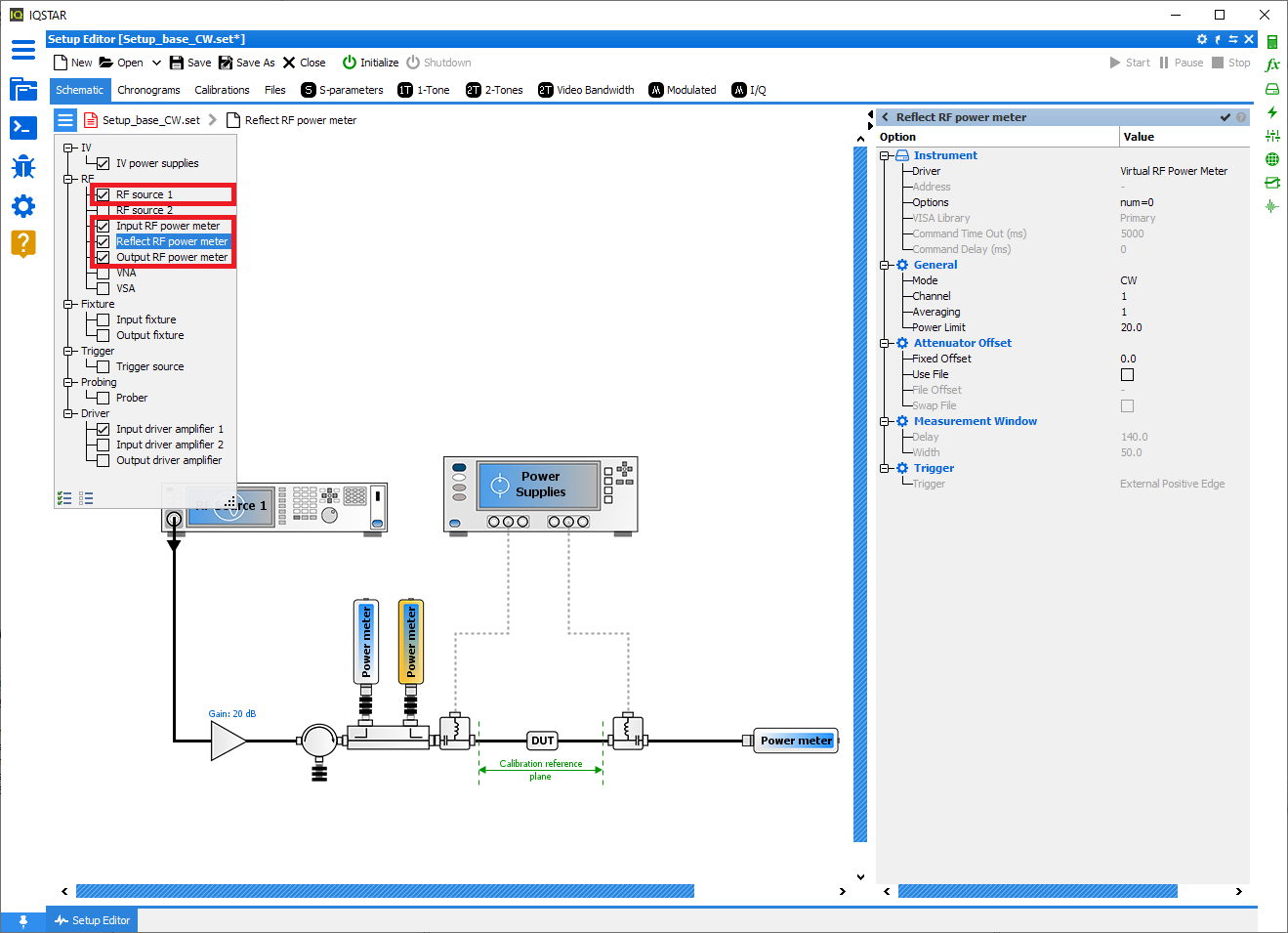Enable the VNA checkbox

pyautogui.click(x=104, y=274)
